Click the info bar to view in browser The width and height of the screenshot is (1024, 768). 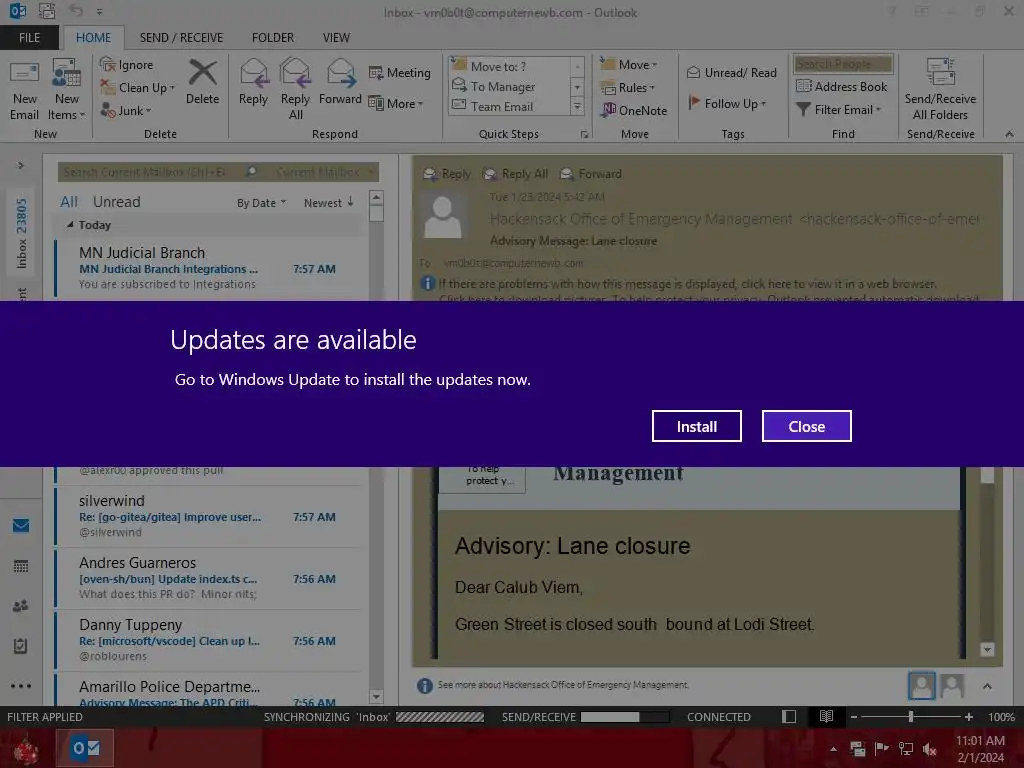[687, 284]
